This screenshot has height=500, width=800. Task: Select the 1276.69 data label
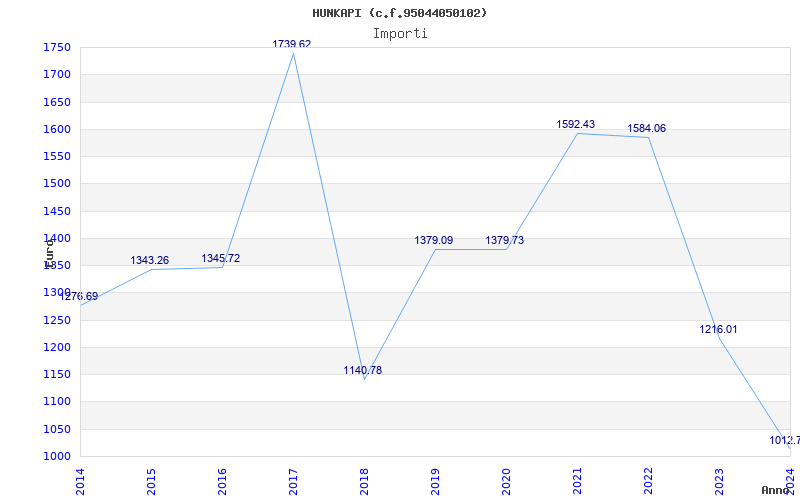(x=79, y=296)
